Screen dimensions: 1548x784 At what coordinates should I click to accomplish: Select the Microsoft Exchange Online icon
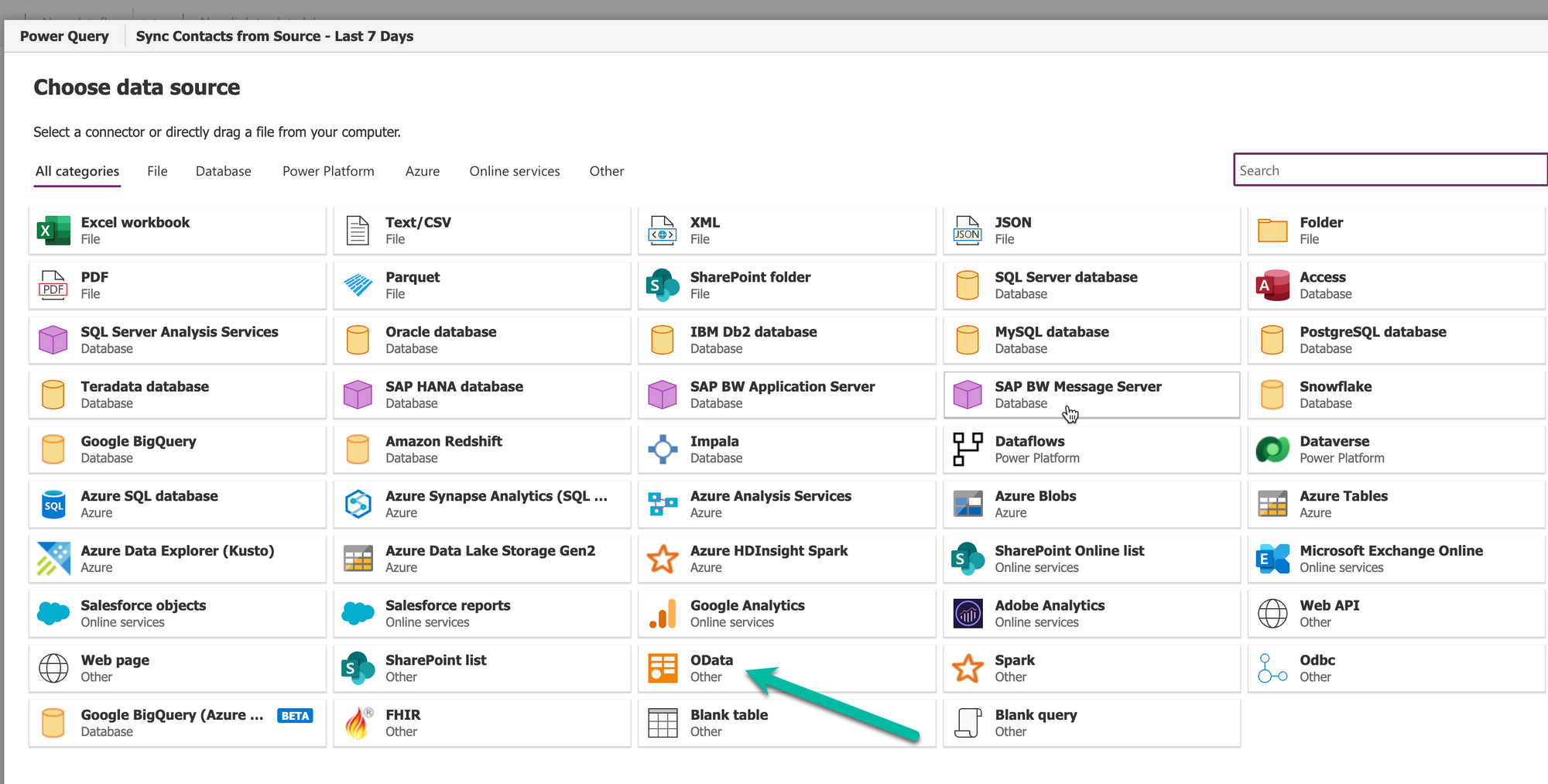click(1272, 559)
